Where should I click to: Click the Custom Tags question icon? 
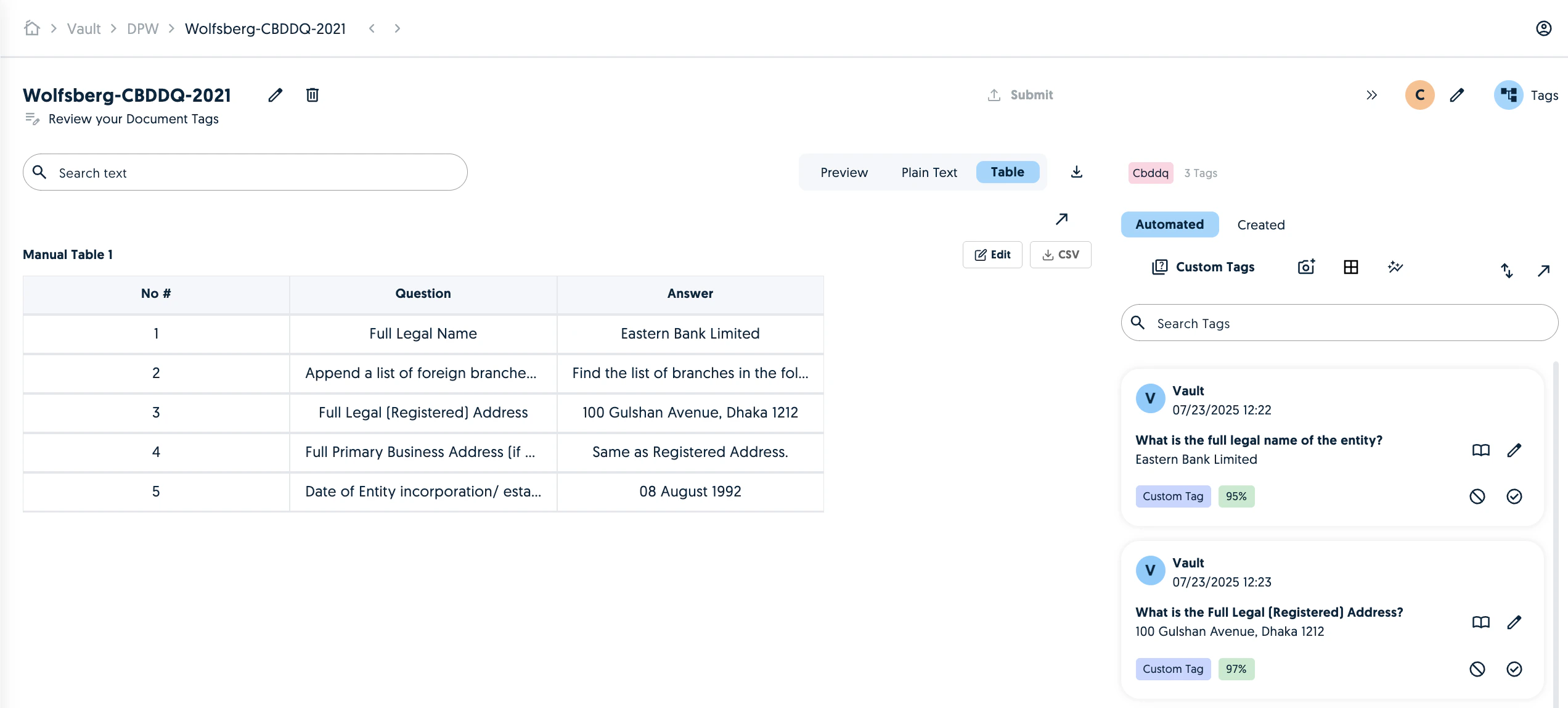[1160, 267]
